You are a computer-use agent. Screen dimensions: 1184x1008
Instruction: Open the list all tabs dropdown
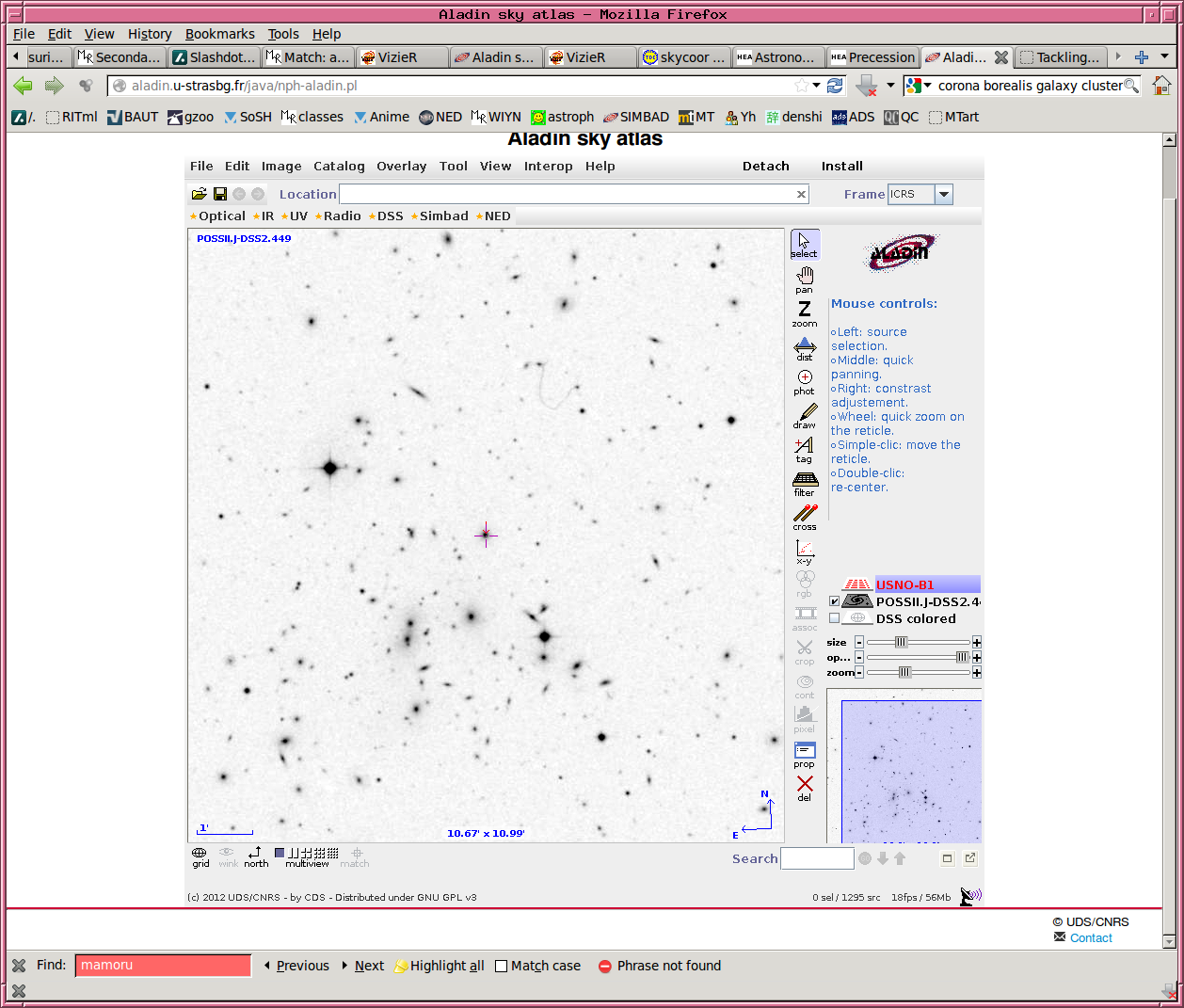click(1164, 56)
